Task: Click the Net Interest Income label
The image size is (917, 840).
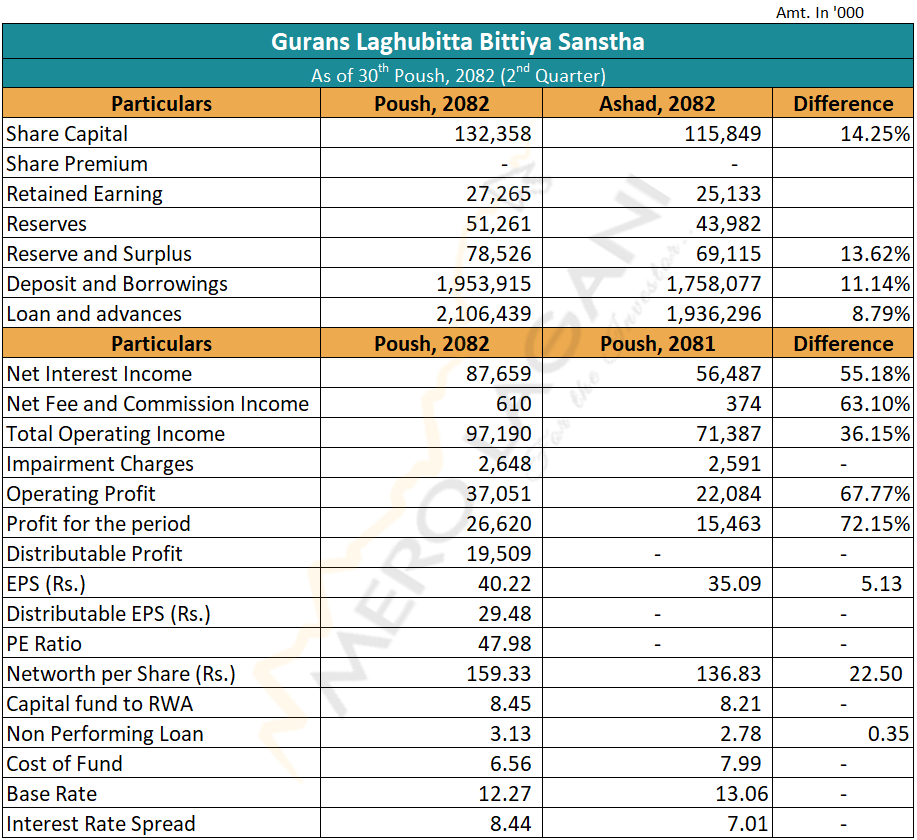Action: click(x=99, y=374)
